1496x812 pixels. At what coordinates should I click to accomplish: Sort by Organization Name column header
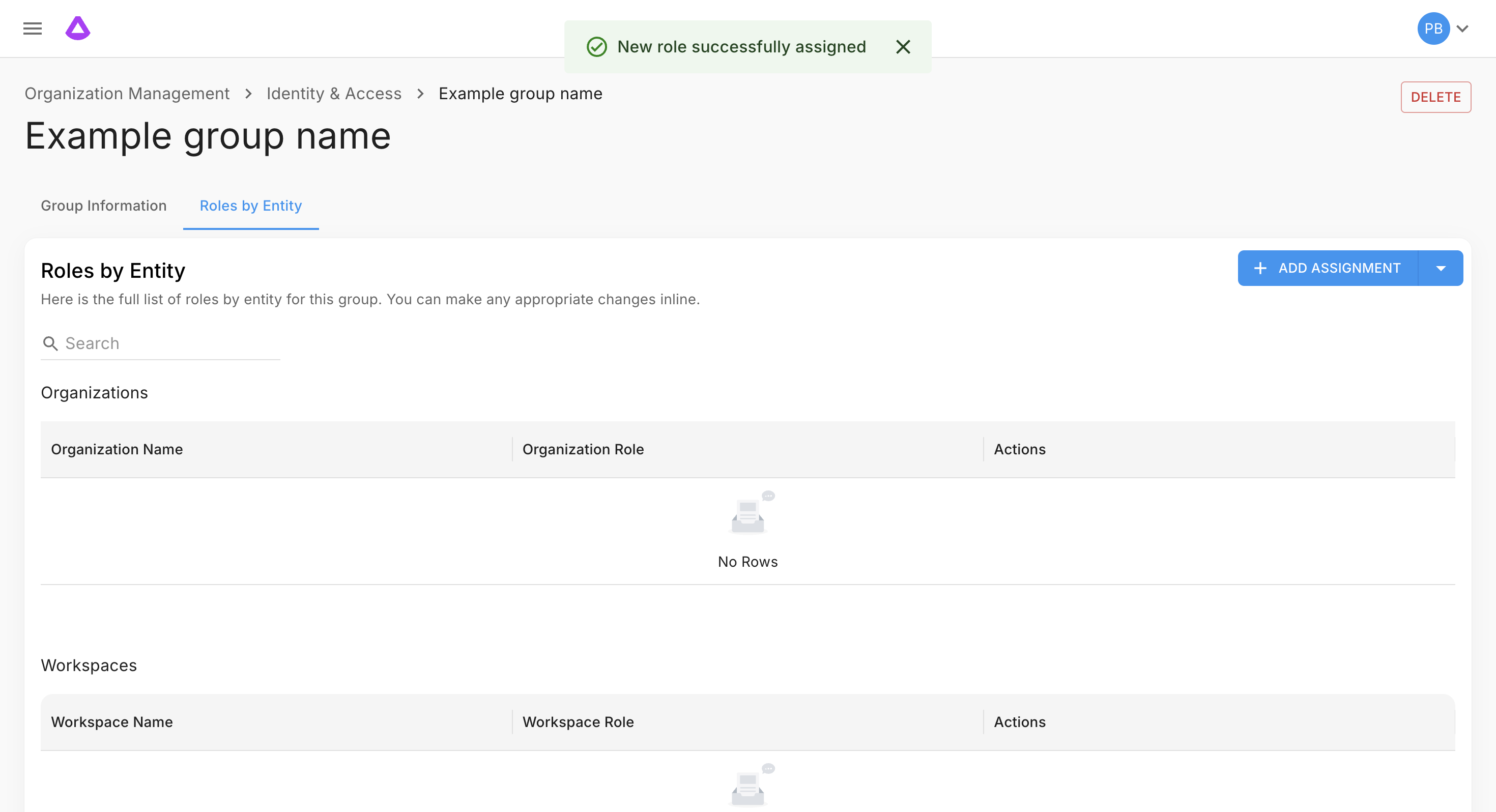click(x=117, y=450)
